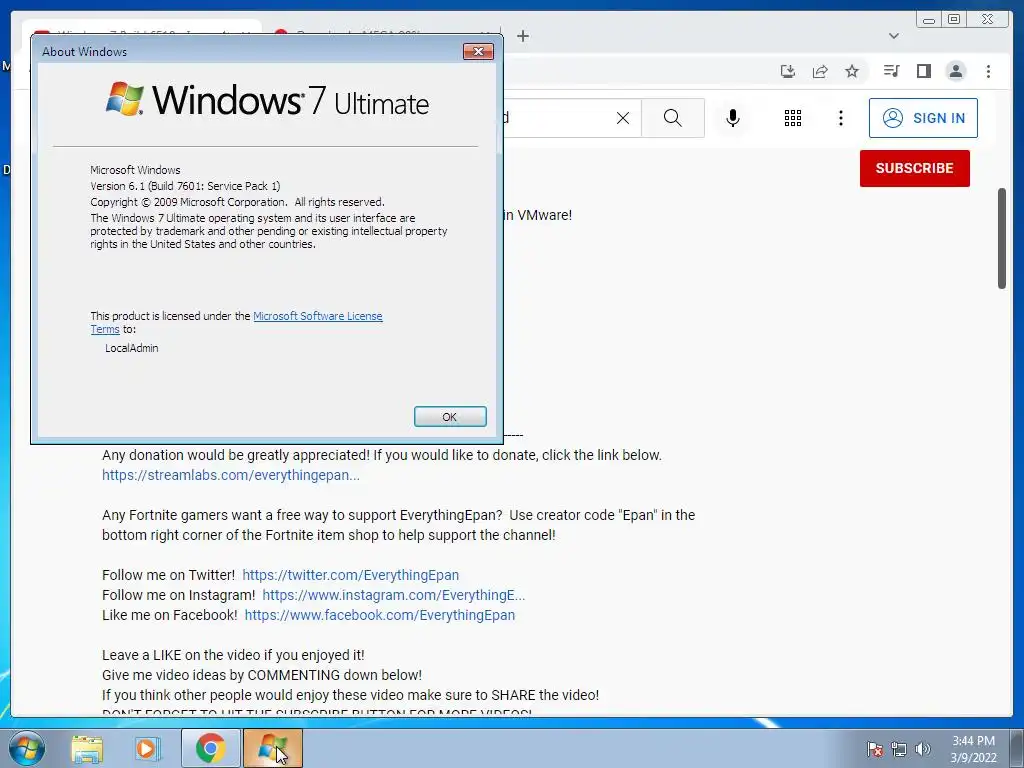Screen dimensions: 1024x768
Task: Click the SIGN IN button
Action: [923, 118]
